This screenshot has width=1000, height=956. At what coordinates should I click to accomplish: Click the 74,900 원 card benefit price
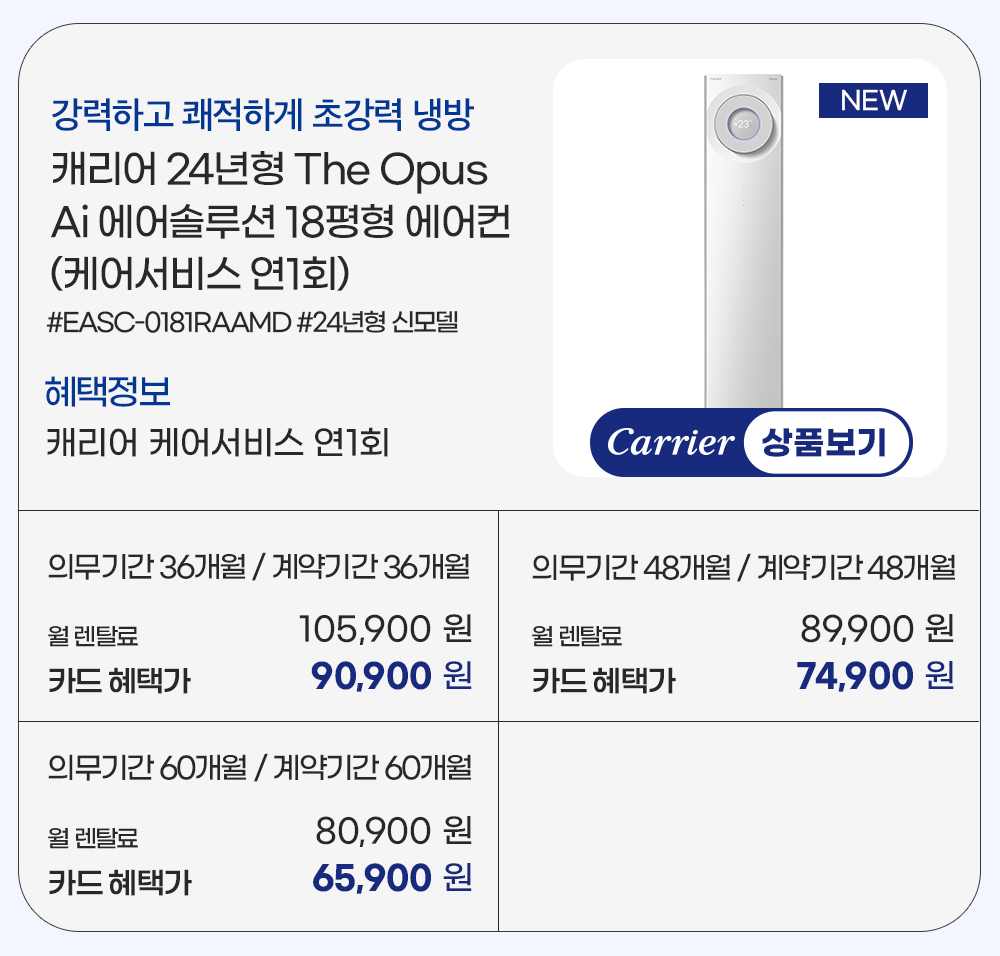point(875,677)
